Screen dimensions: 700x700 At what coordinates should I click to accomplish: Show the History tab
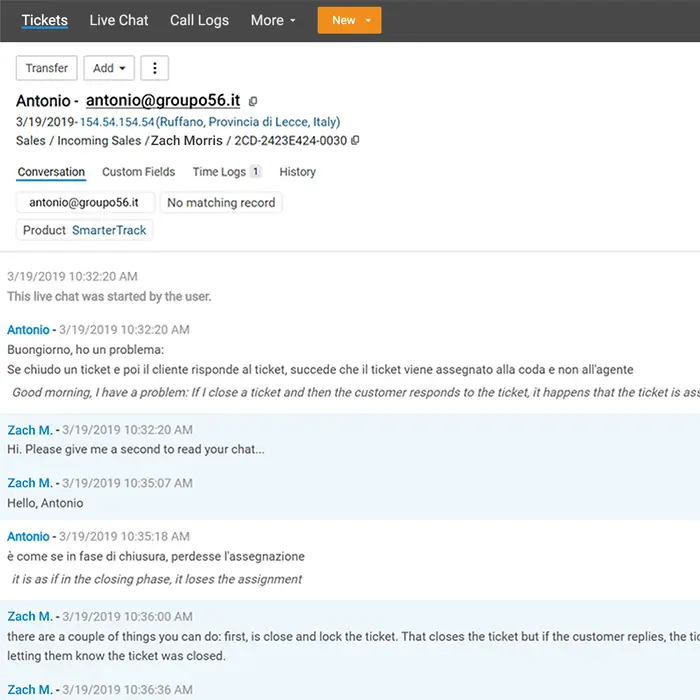297,172
